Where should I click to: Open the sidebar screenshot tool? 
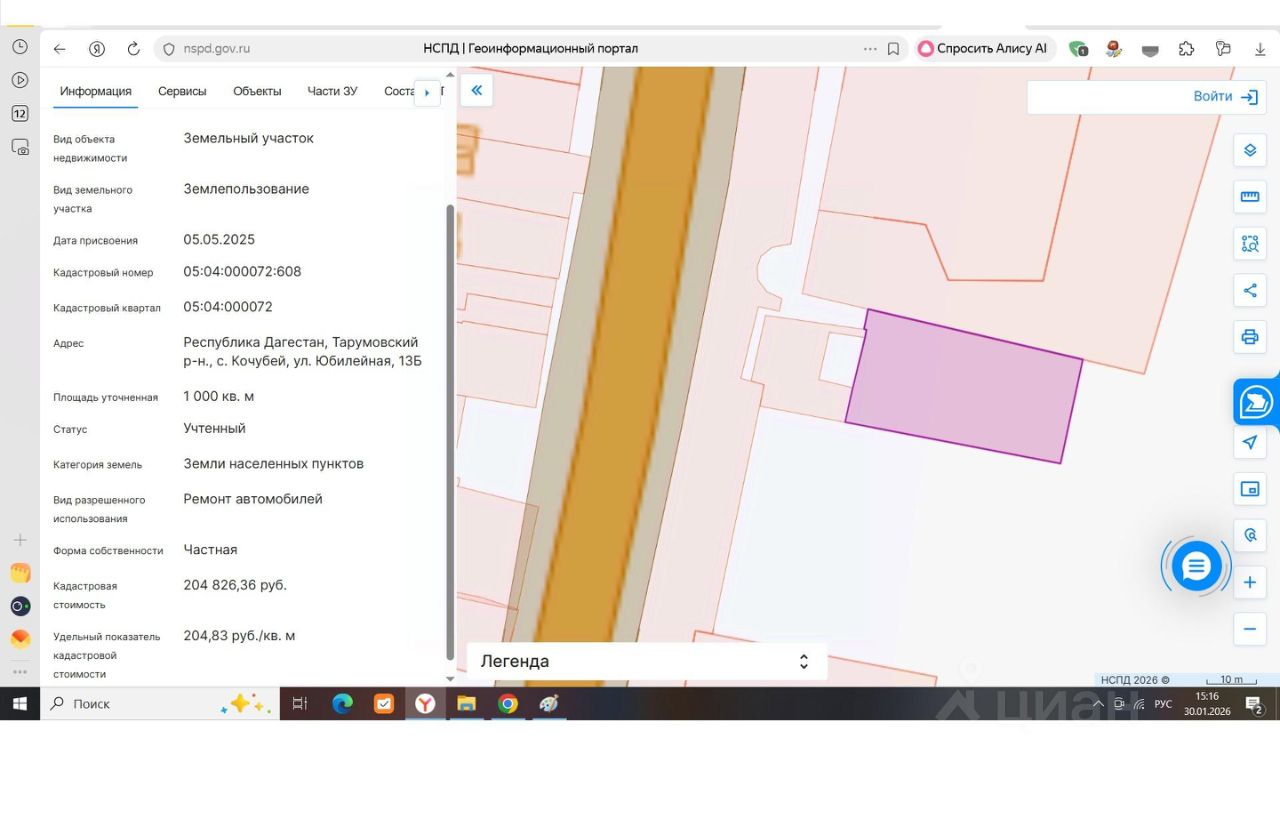pyautogui.click(x=20, y=147)
